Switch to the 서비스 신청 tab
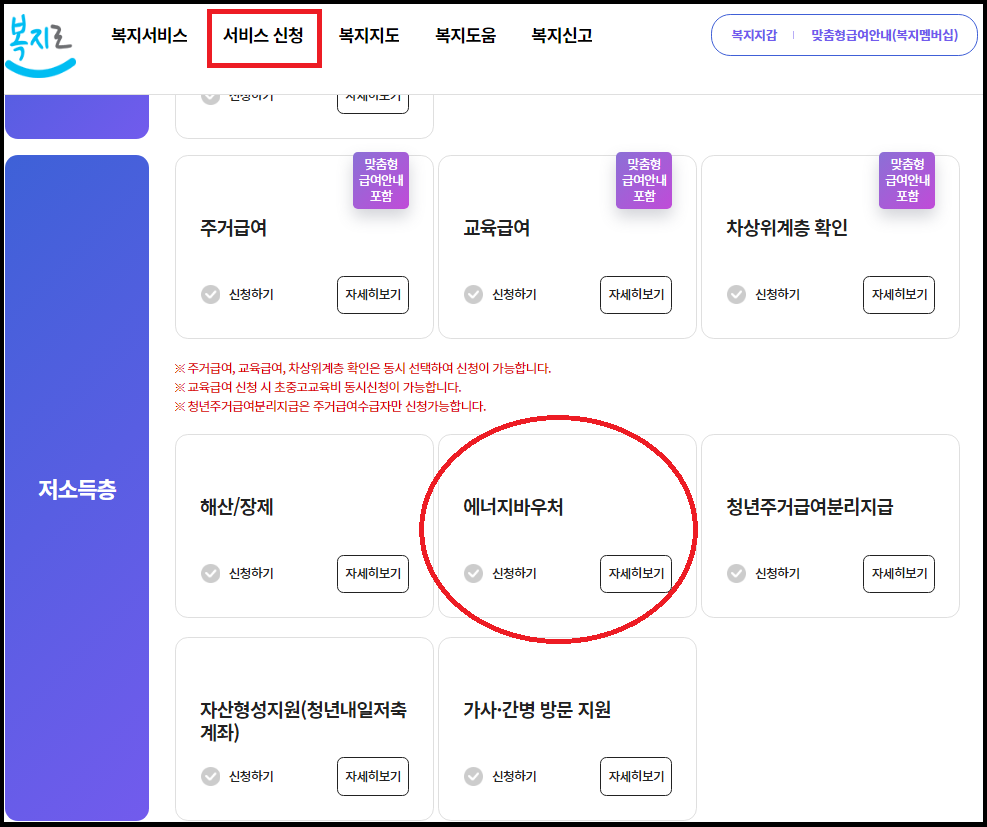This screenshot has height=827, width=987. click(264, 35)
